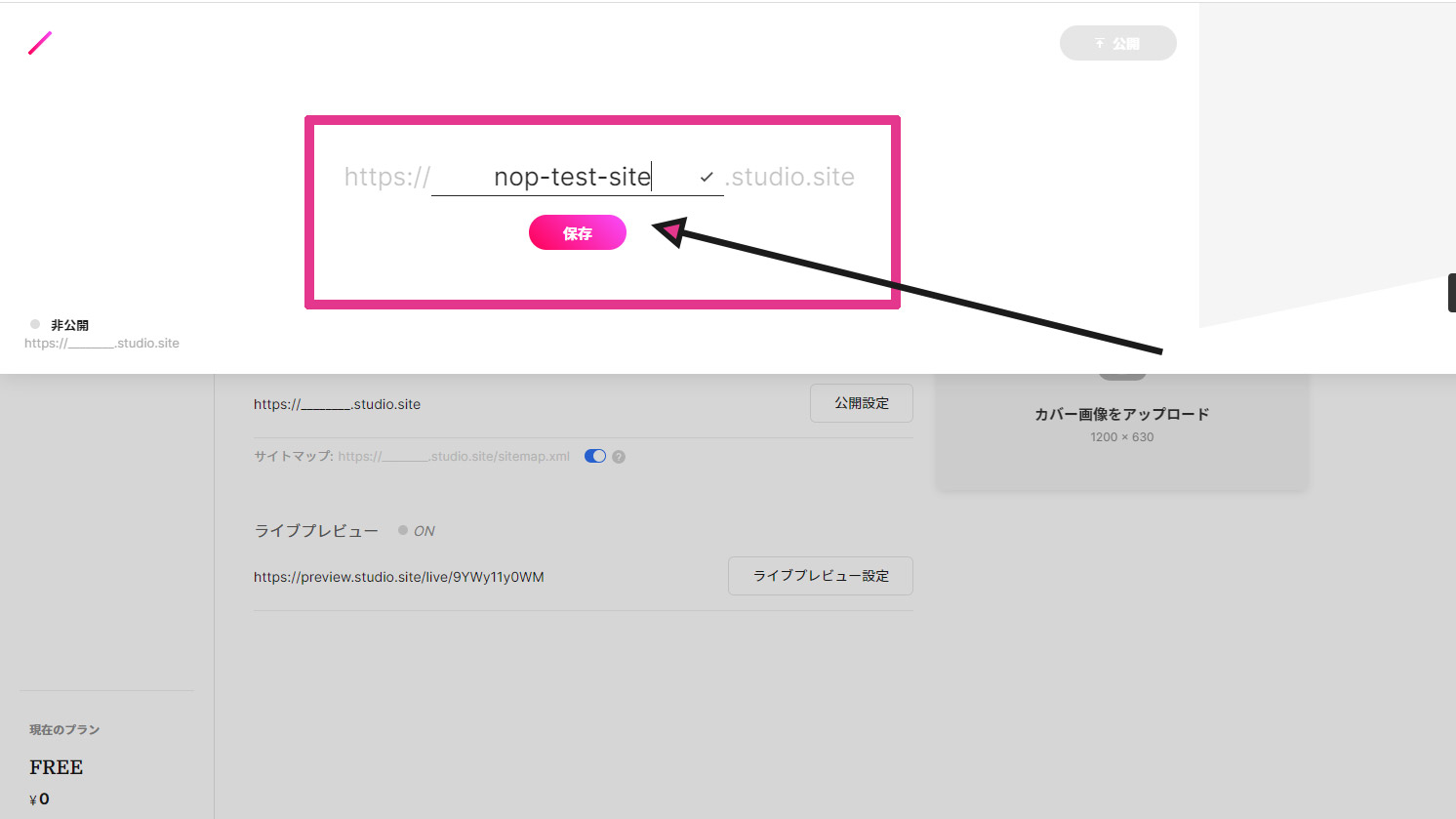Click the greyed 公開 publish button
The height and width of the screenshot is (819, 1456).
pos(1118,43)
